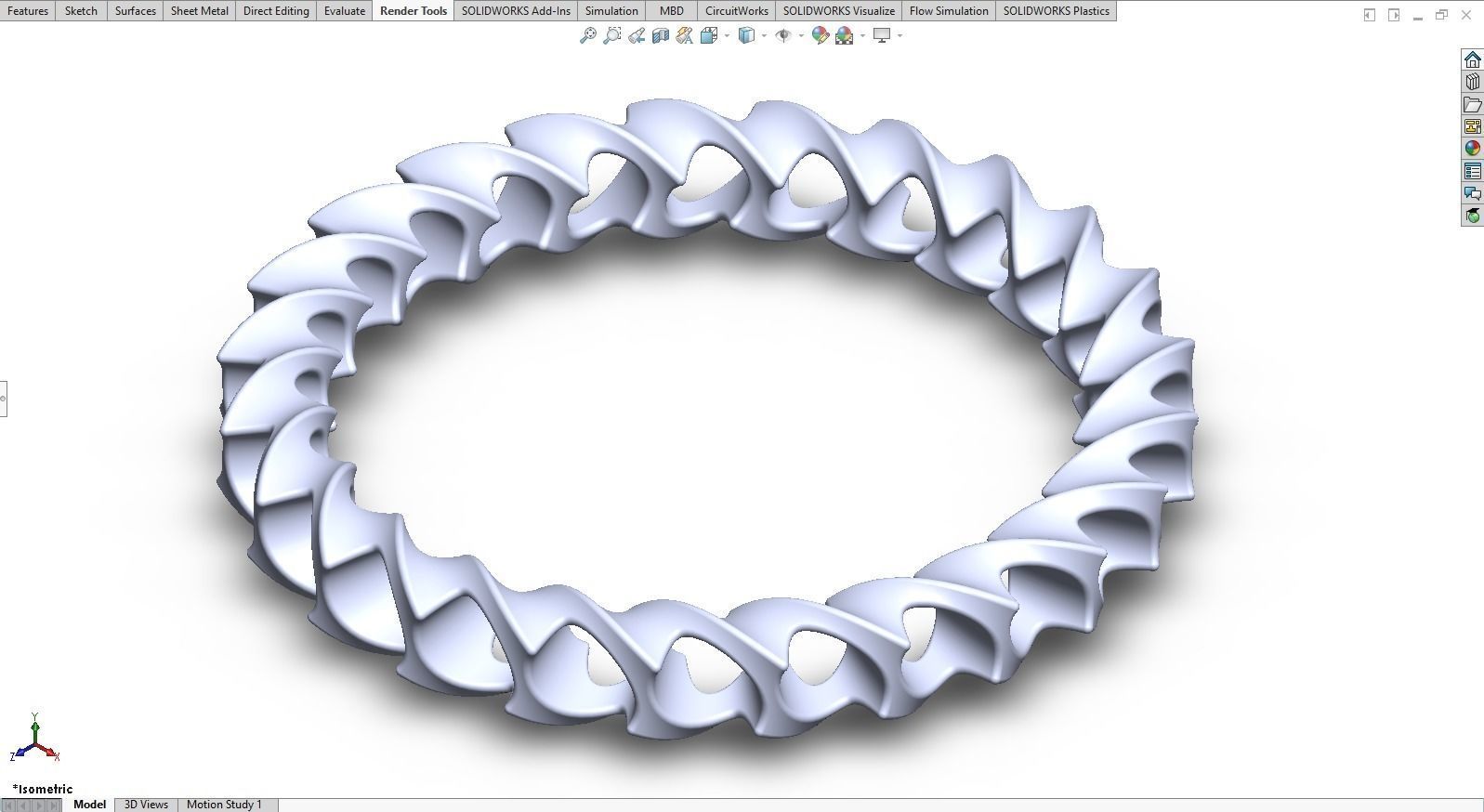Open the File Explorer task pane

tap(1473, 104)
